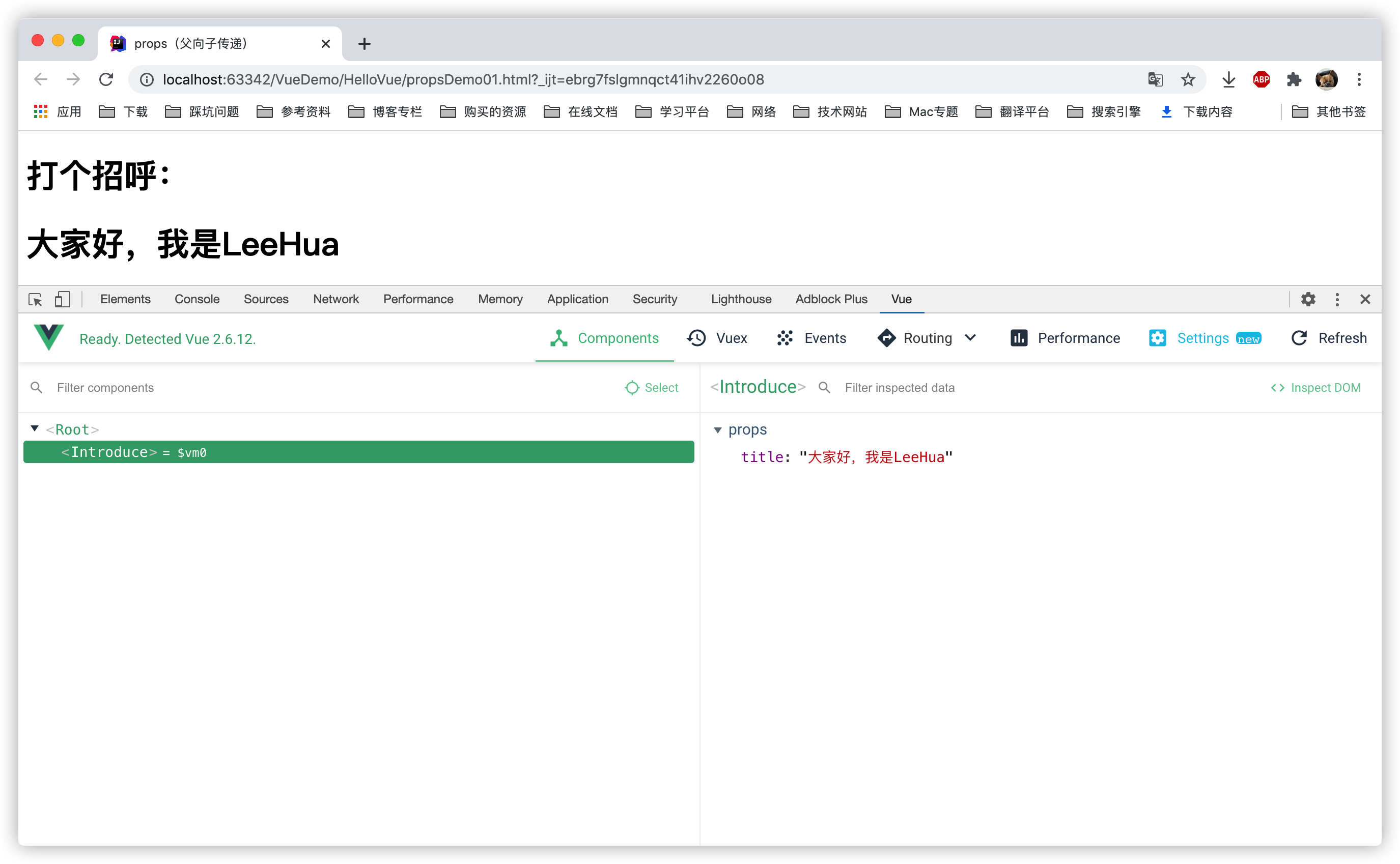This screenshot has width=1400, height=864.
Task: Expand the Routing dropdown
Action: [970, 338]
